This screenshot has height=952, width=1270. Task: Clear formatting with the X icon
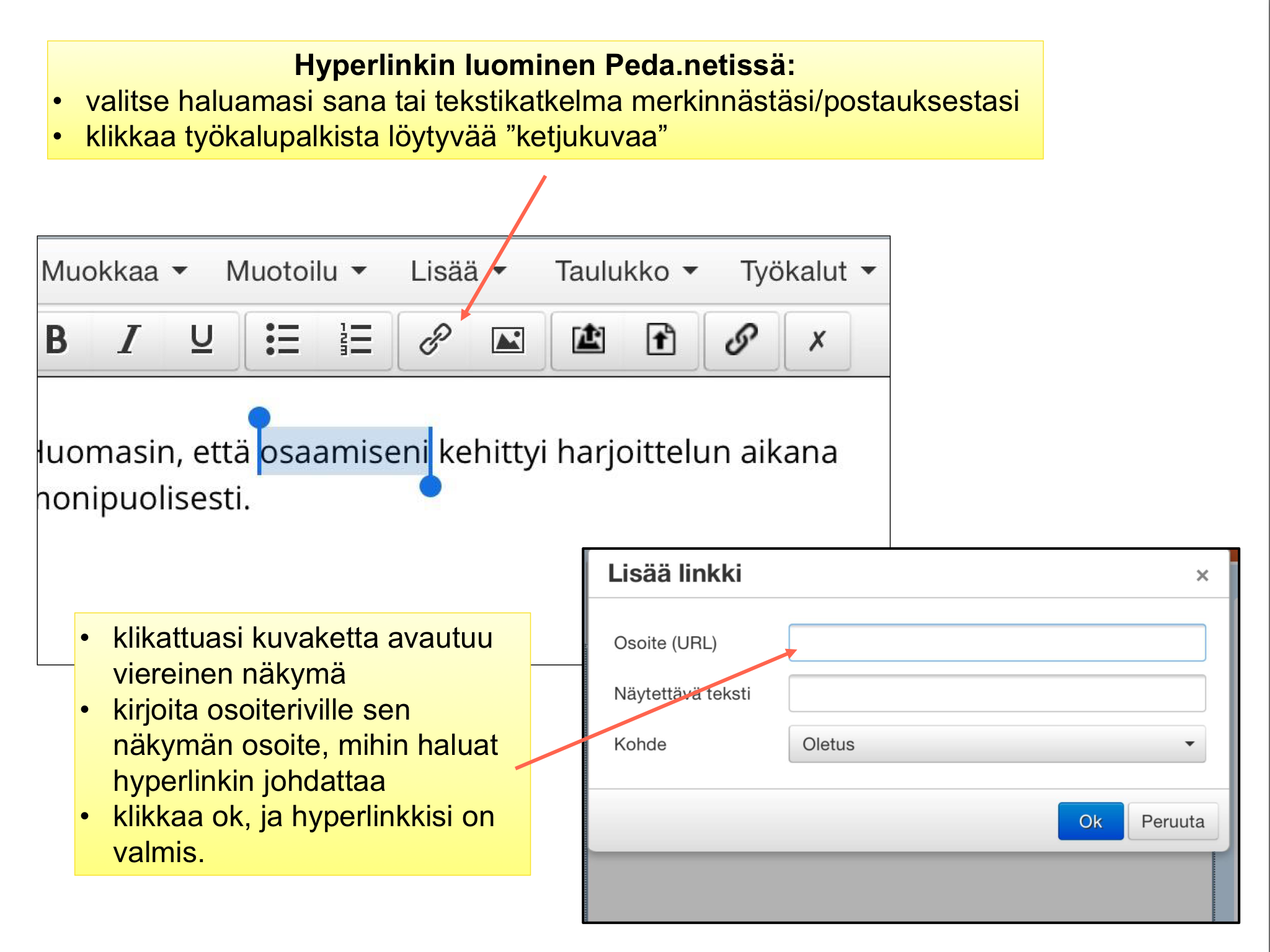pyautogui.click(x=817, y=340)
